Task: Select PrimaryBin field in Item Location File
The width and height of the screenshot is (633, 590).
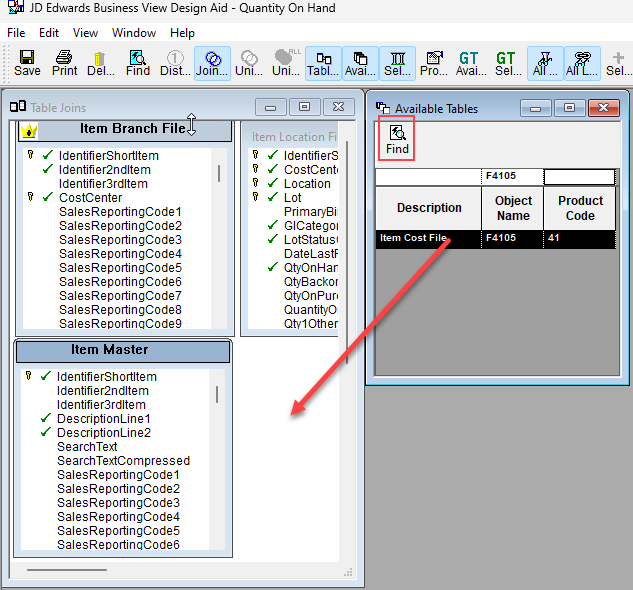Action: tap(310, 212)
